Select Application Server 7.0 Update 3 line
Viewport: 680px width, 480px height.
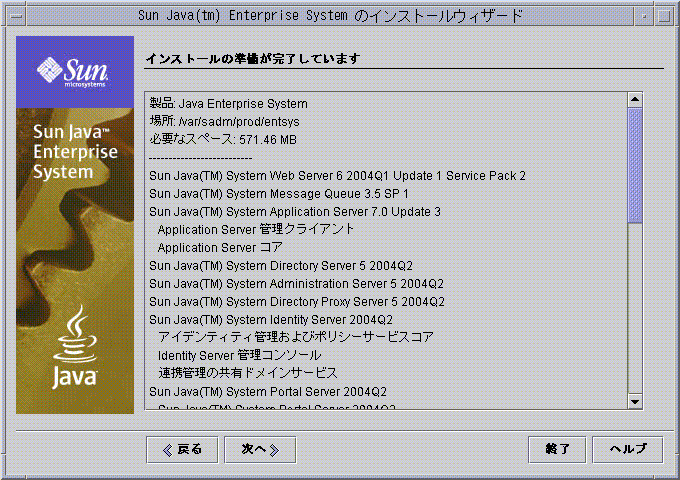[x=295, y=212]
